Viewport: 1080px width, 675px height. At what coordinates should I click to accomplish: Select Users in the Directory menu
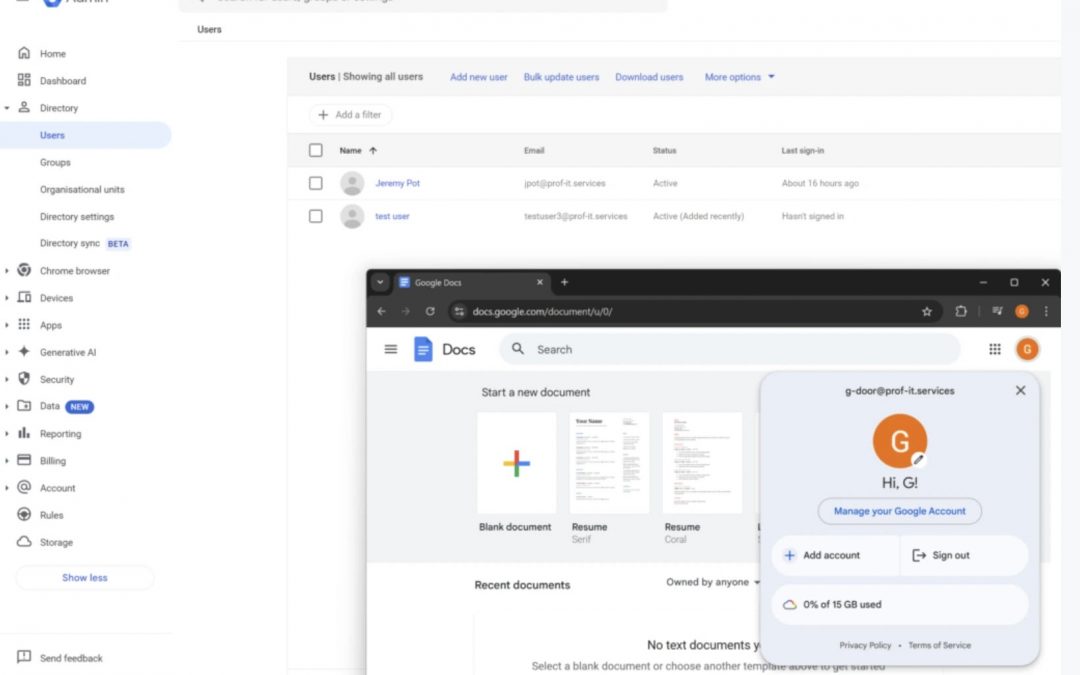tap(85, 135)
